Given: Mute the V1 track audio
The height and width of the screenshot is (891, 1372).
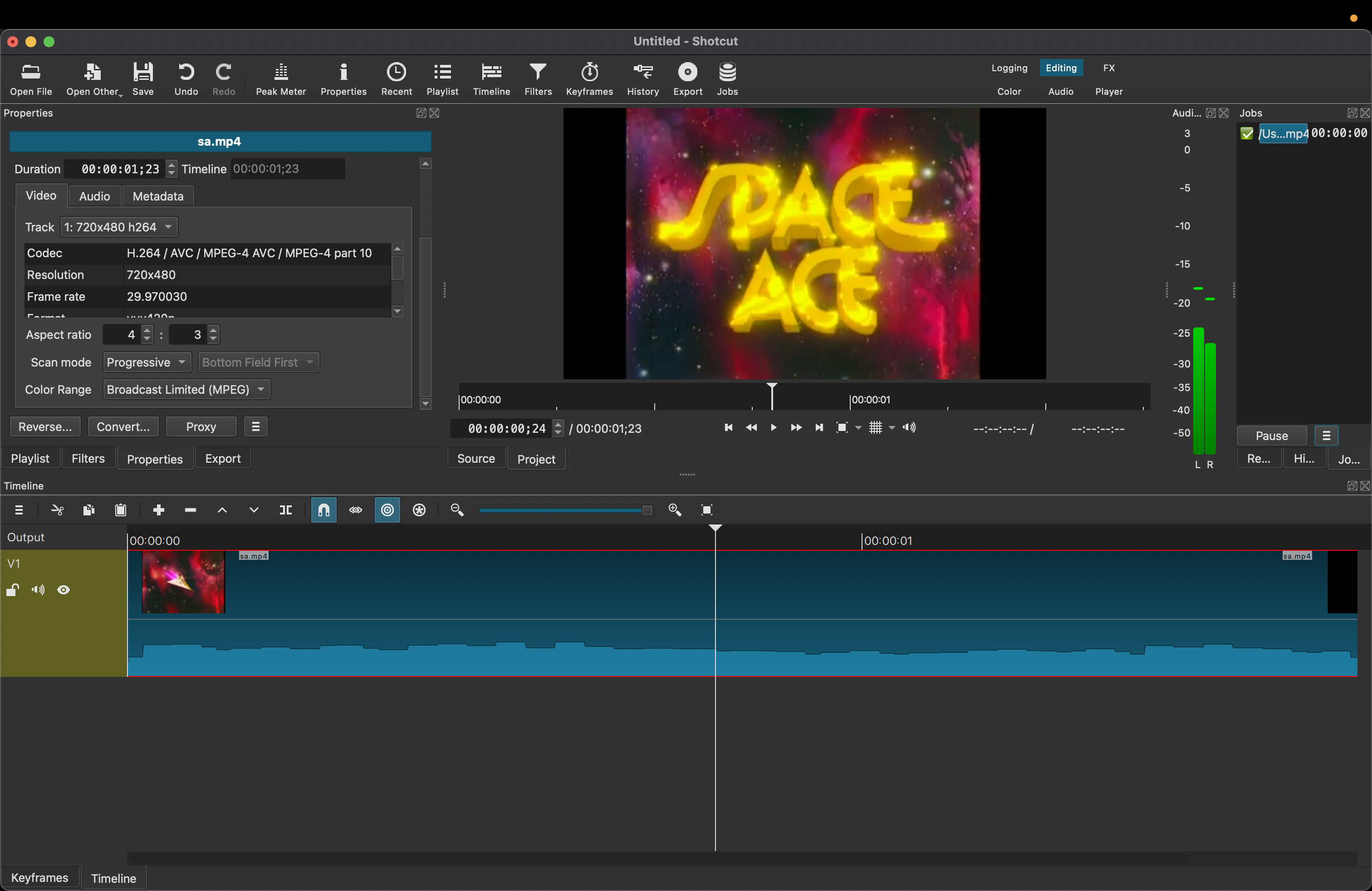Looking at the screenshot, I should pos(38,590).
